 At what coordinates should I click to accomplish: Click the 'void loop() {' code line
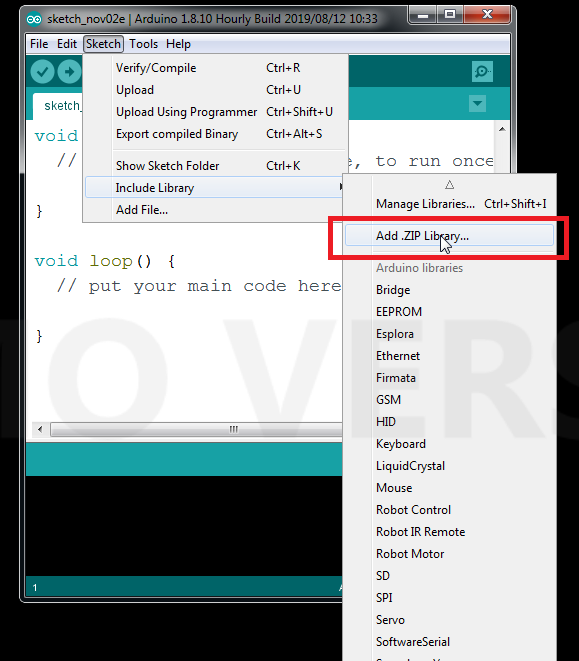click(x=105, y=261)
